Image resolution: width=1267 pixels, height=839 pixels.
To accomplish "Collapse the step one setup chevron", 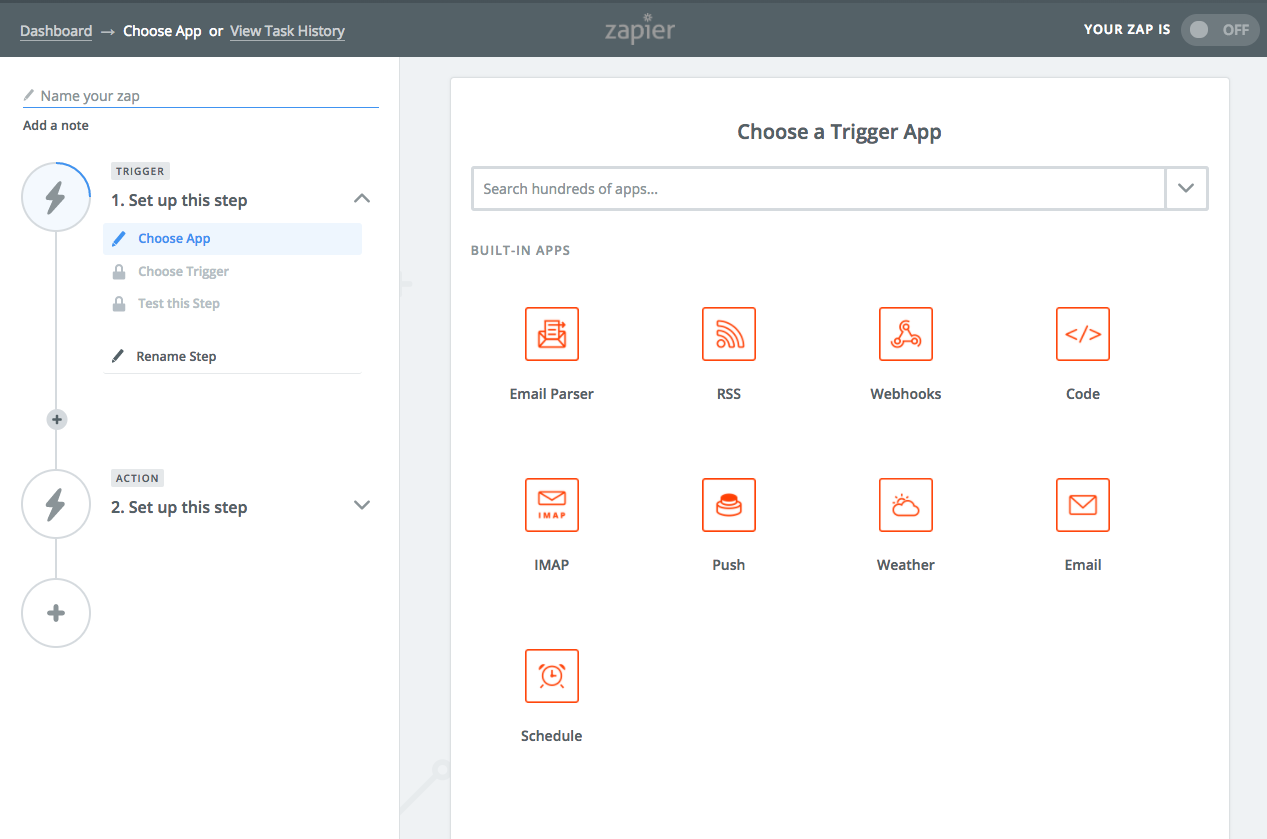I will point(362,198).
